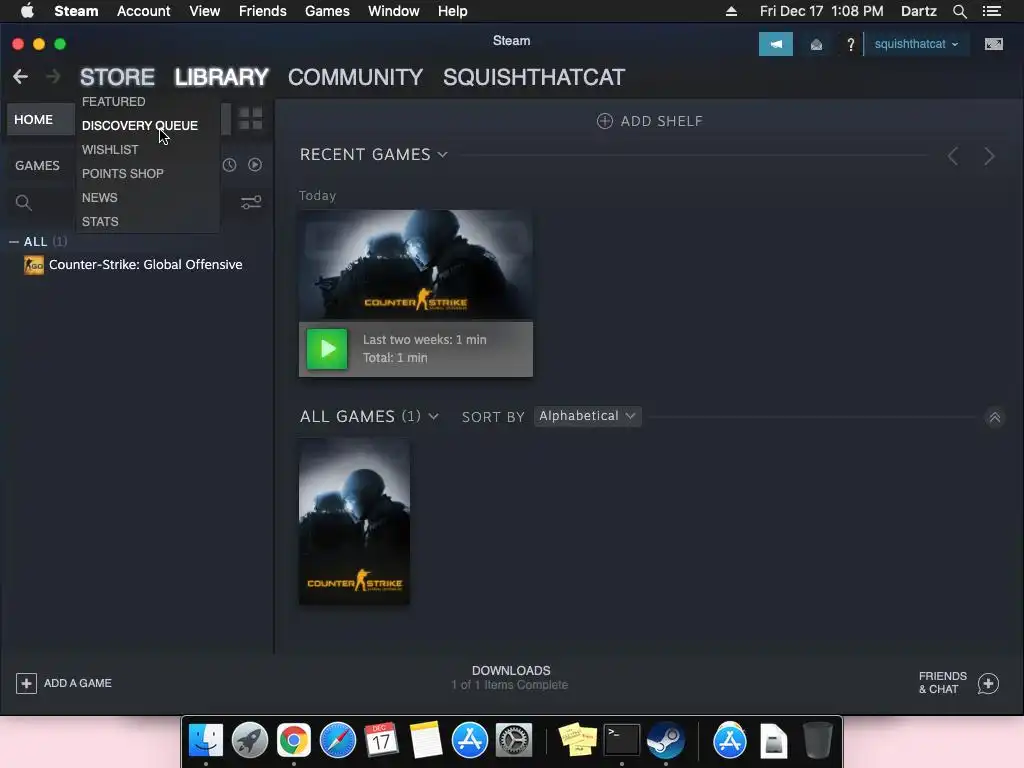Open the inbox envelope icon
Viewport: 1024px width, 768px height.
(x=816, y=44)
